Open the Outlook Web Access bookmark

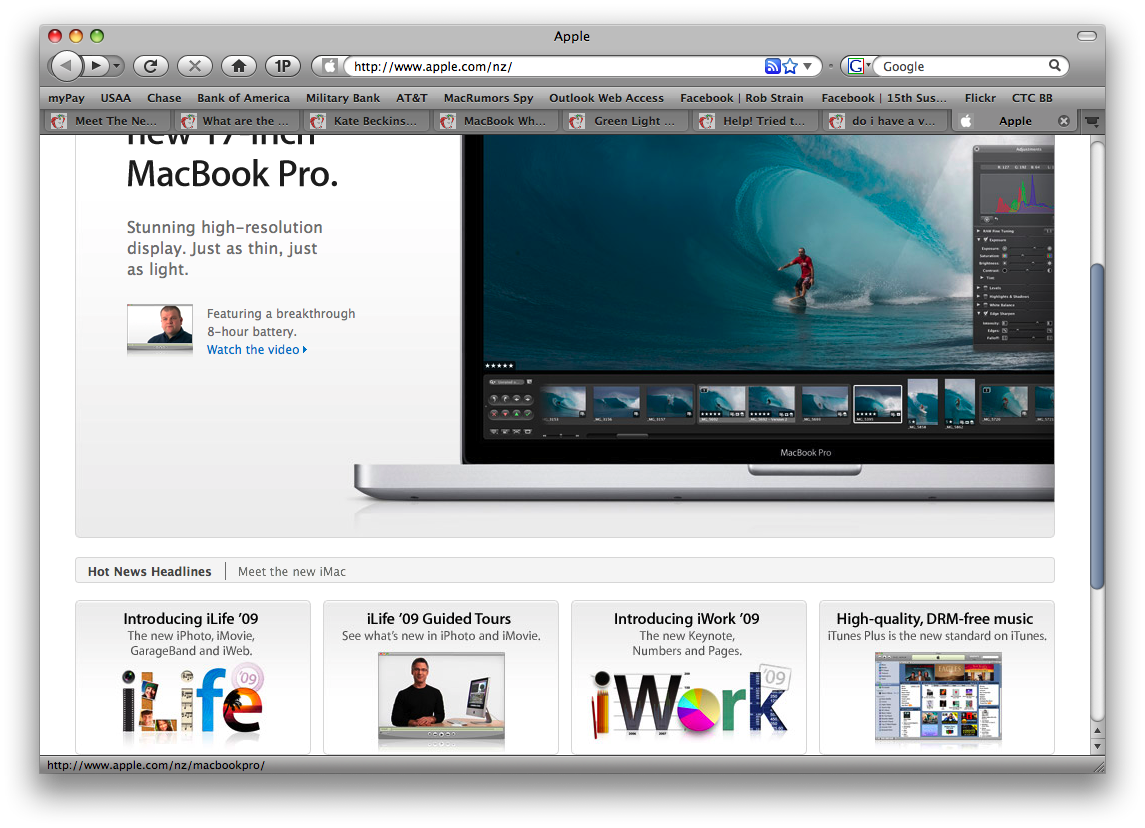[x=606, y=98]
